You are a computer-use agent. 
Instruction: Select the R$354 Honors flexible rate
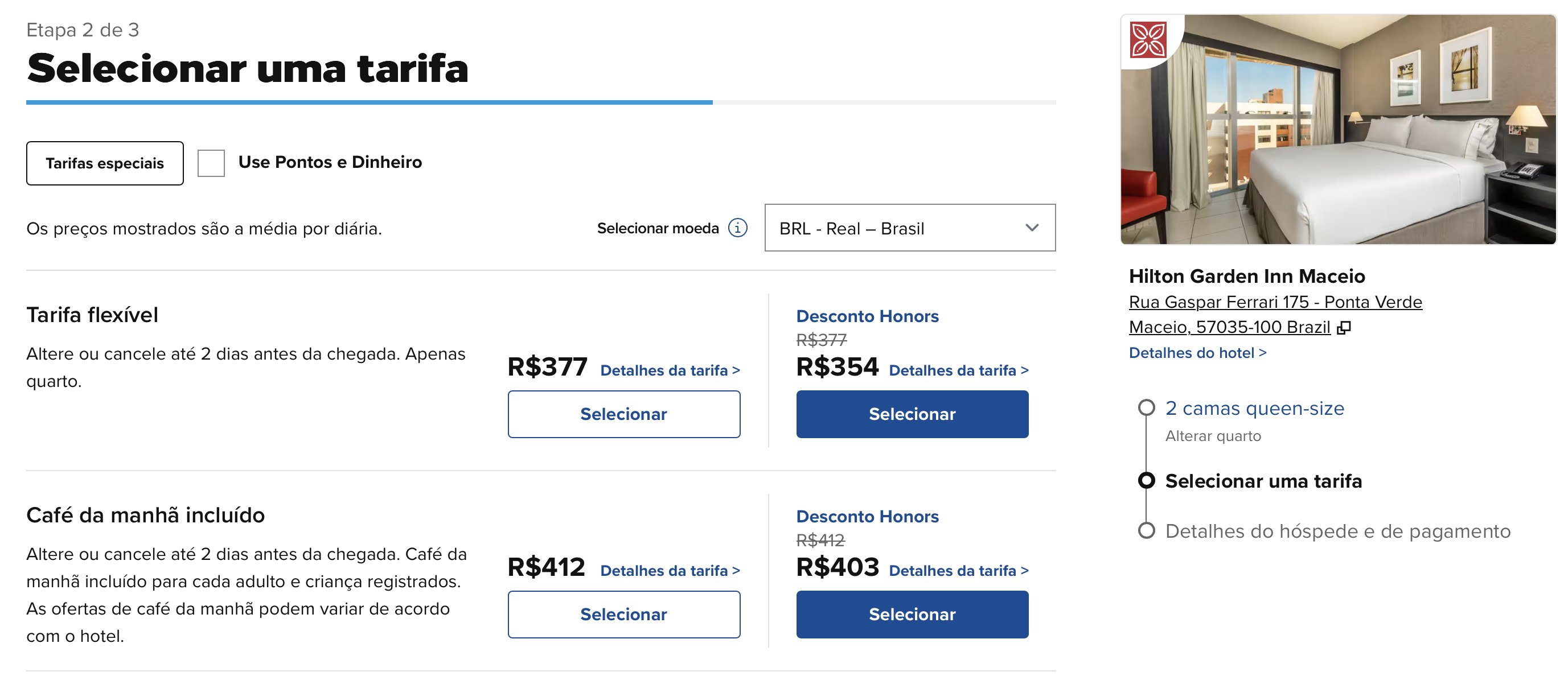point(912,414)
